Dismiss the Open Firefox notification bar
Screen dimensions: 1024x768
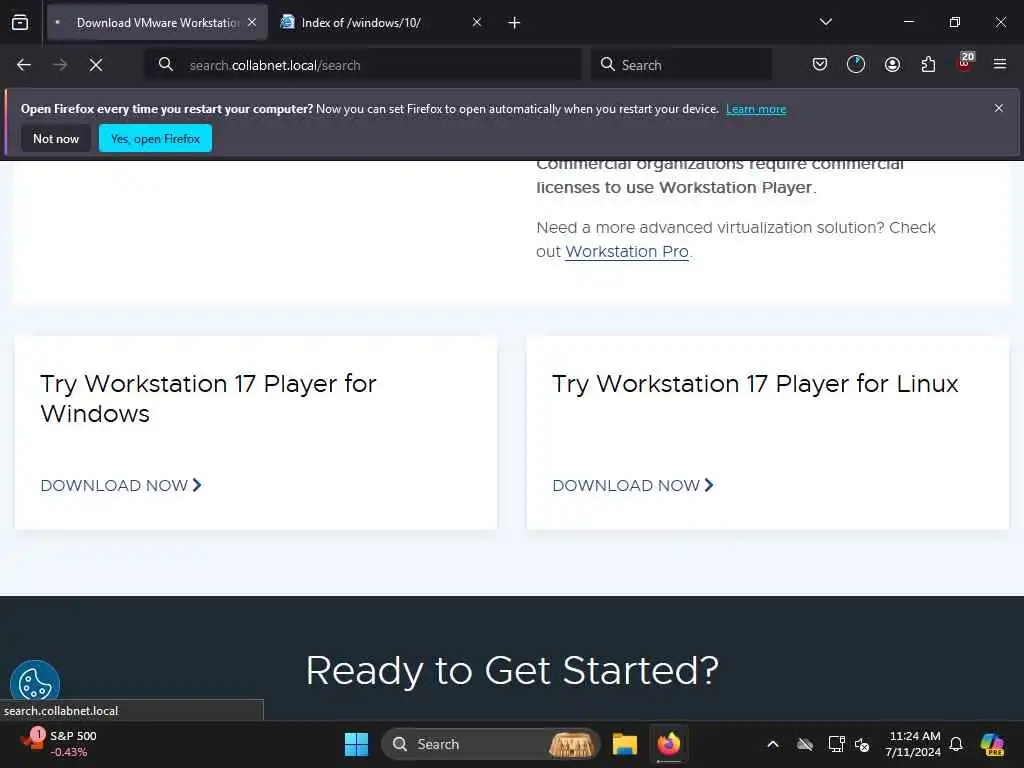[x=999, y=108]
